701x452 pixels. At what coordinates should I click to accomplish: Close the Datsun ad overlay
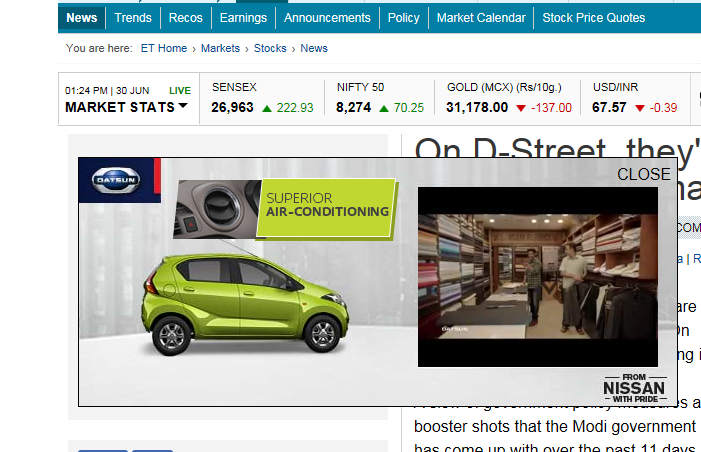644,174
